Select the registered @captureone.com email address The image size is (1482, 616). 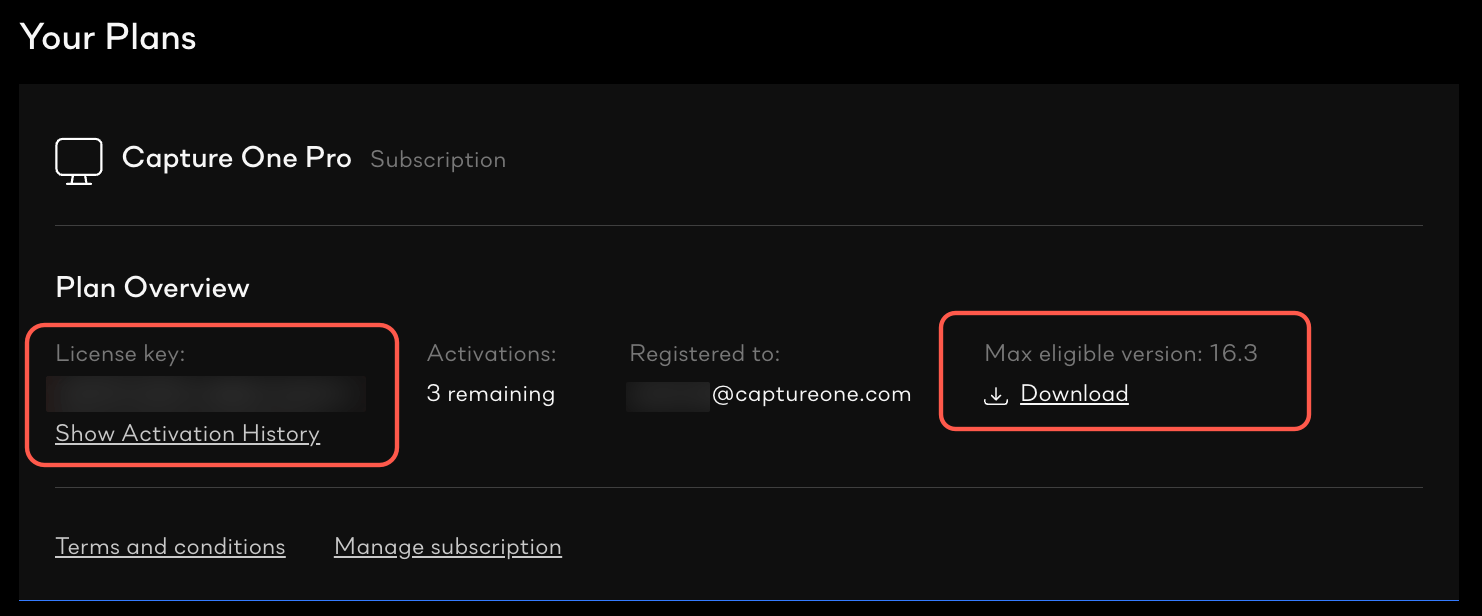768,393
